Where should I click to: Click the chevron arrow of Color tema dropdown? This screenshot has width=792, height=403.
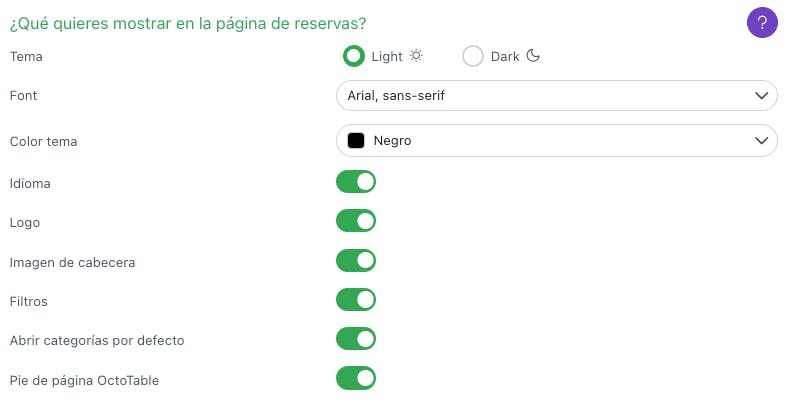coord(760,141)
